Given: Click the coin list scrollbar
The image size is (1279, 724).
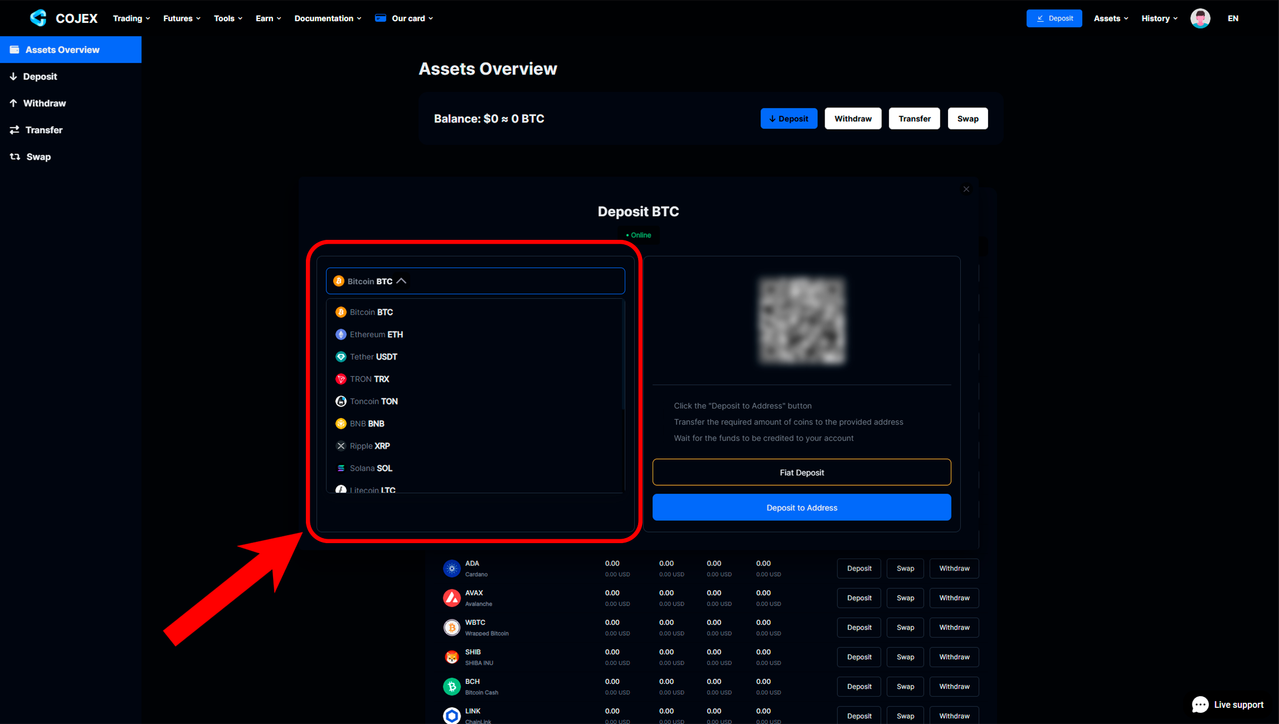Looking at the screenshot, I should (623, 355).
